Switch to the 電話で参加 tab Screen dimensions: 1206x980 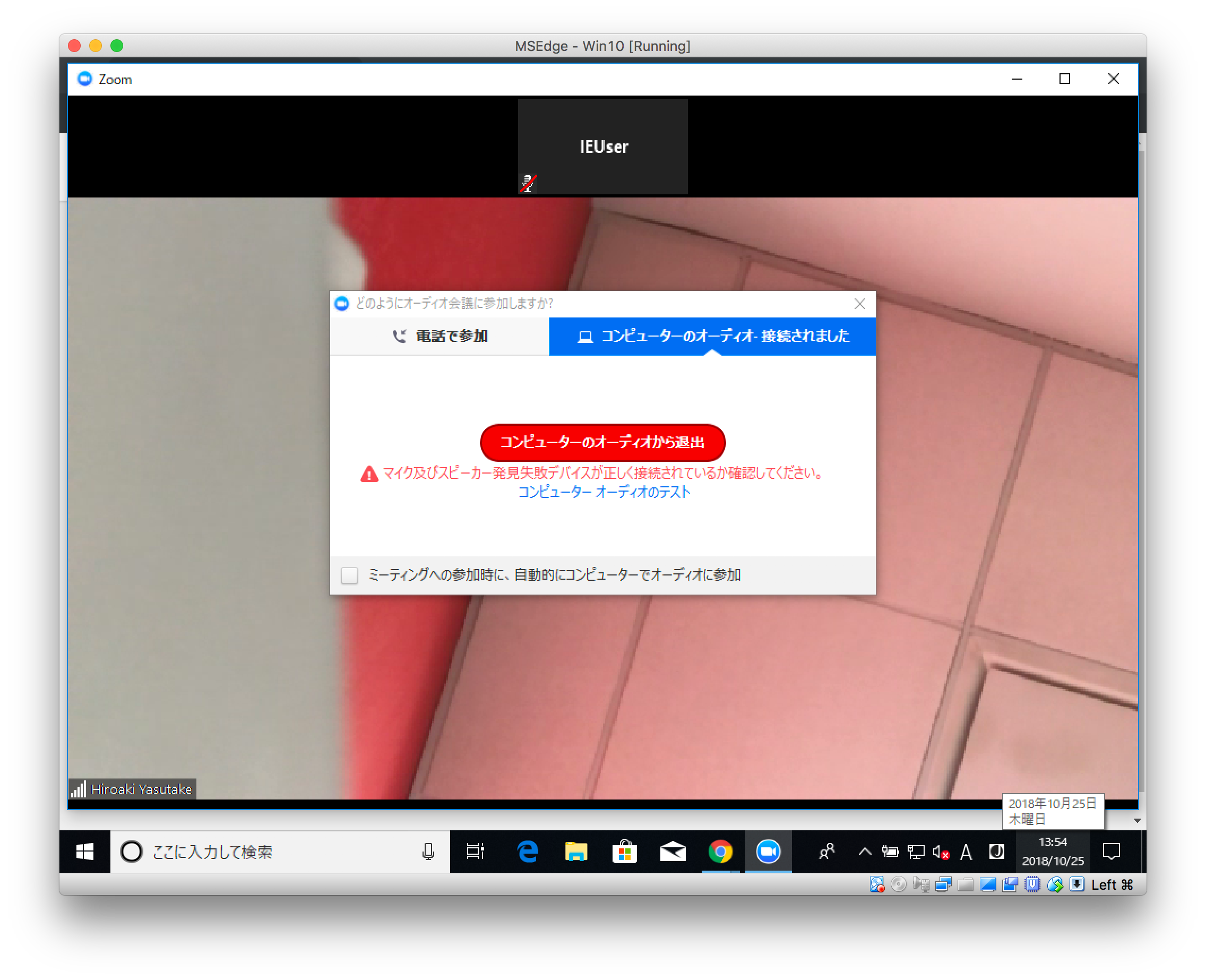(439, 337)
